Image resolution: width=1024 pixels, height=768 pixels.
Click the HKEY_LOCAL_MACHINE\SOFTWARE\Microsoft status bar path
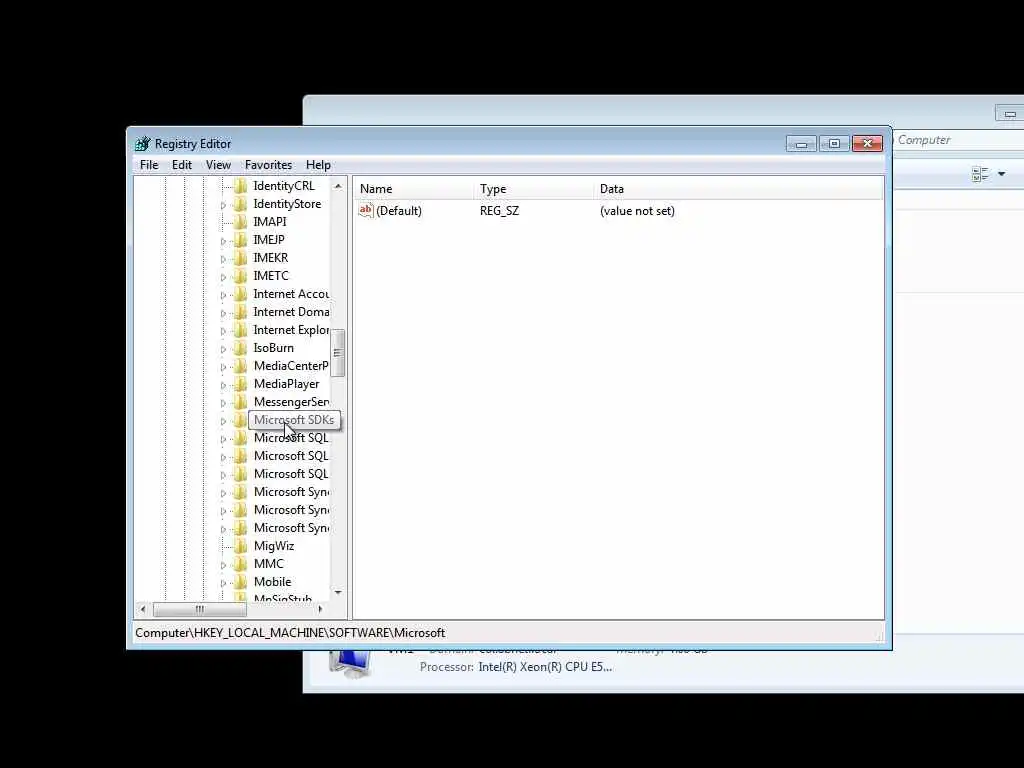point(290,633)
